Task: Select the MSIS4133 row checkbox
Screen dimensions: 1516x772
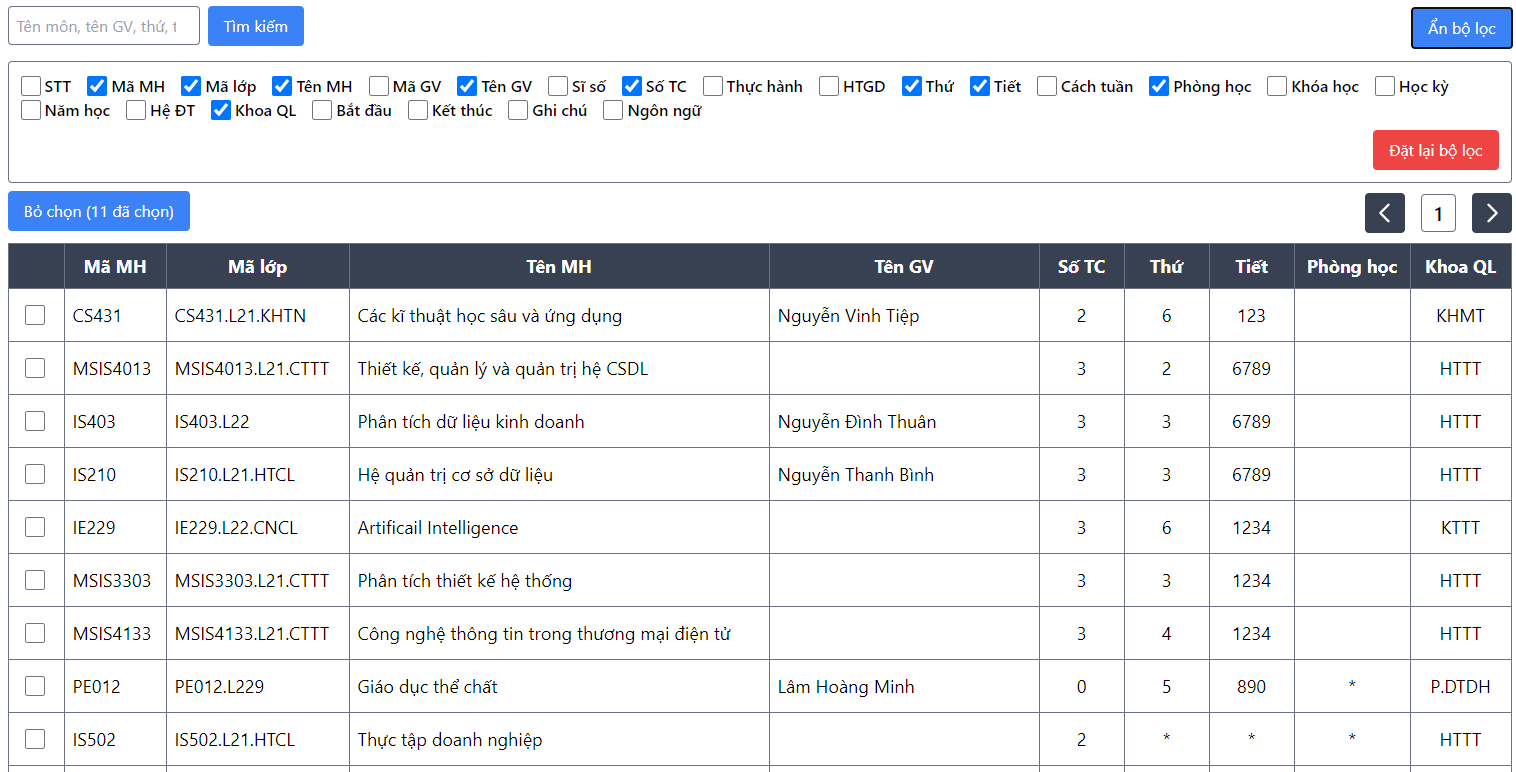Action: 35,633
